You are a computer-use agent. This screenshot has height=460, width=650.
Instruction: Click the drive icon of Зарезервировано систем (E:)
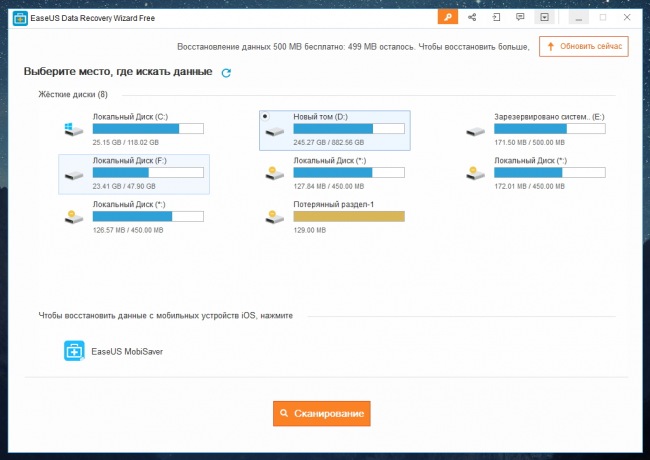pos(475,131)
